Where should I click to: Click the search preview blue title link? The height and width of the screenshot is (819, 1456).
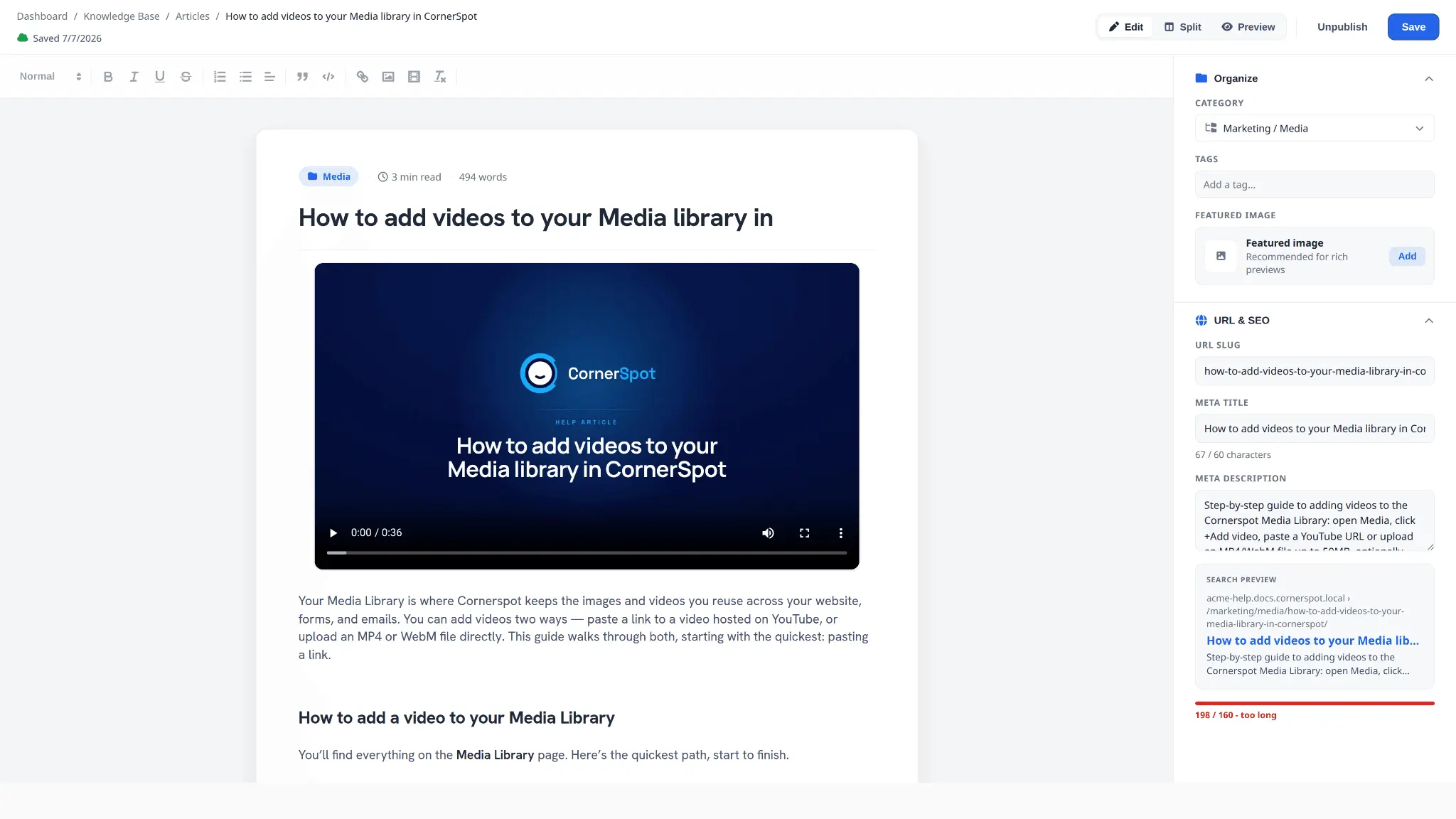click(1312, 641)
